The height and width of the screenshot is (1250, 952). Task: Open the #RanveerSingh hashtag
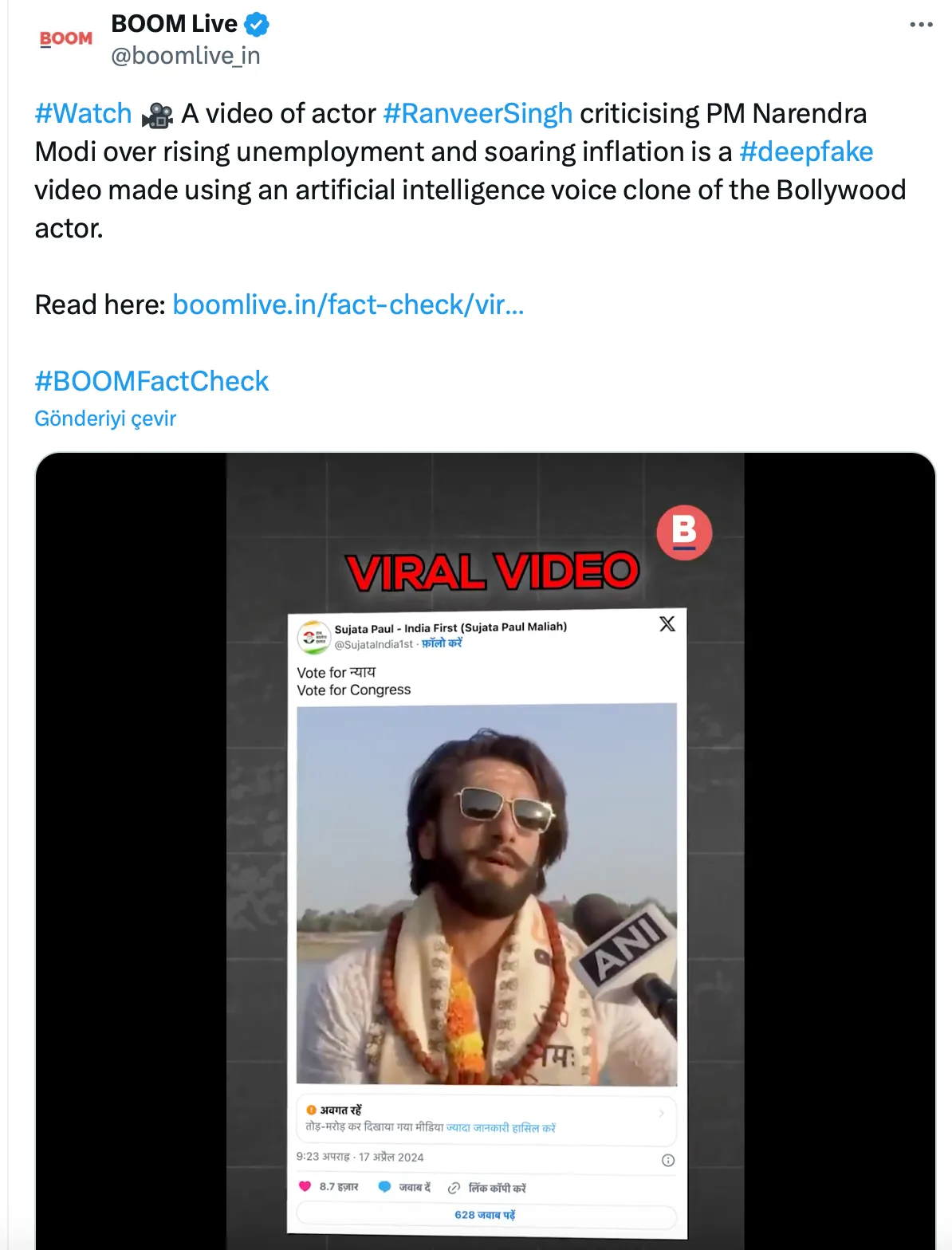pos(478,113)
